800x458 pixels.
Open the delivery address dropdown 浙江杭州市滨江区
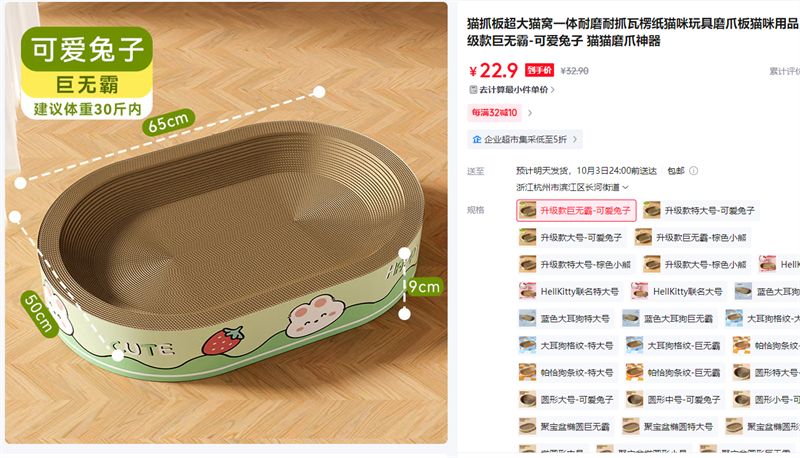click(572, 187)
